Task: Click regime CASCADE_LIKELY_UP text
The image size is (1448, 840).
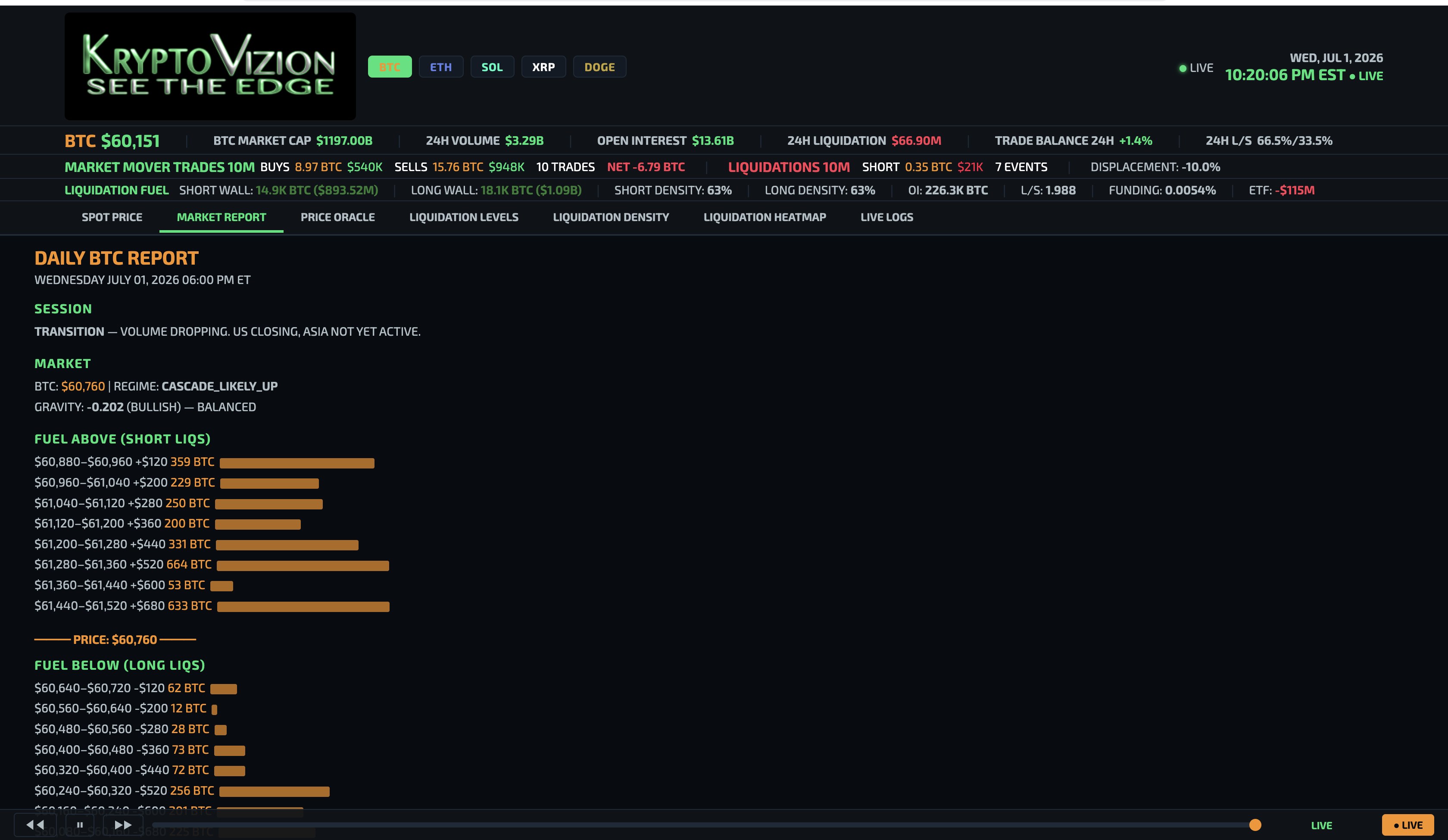Action: coord(219,386)
